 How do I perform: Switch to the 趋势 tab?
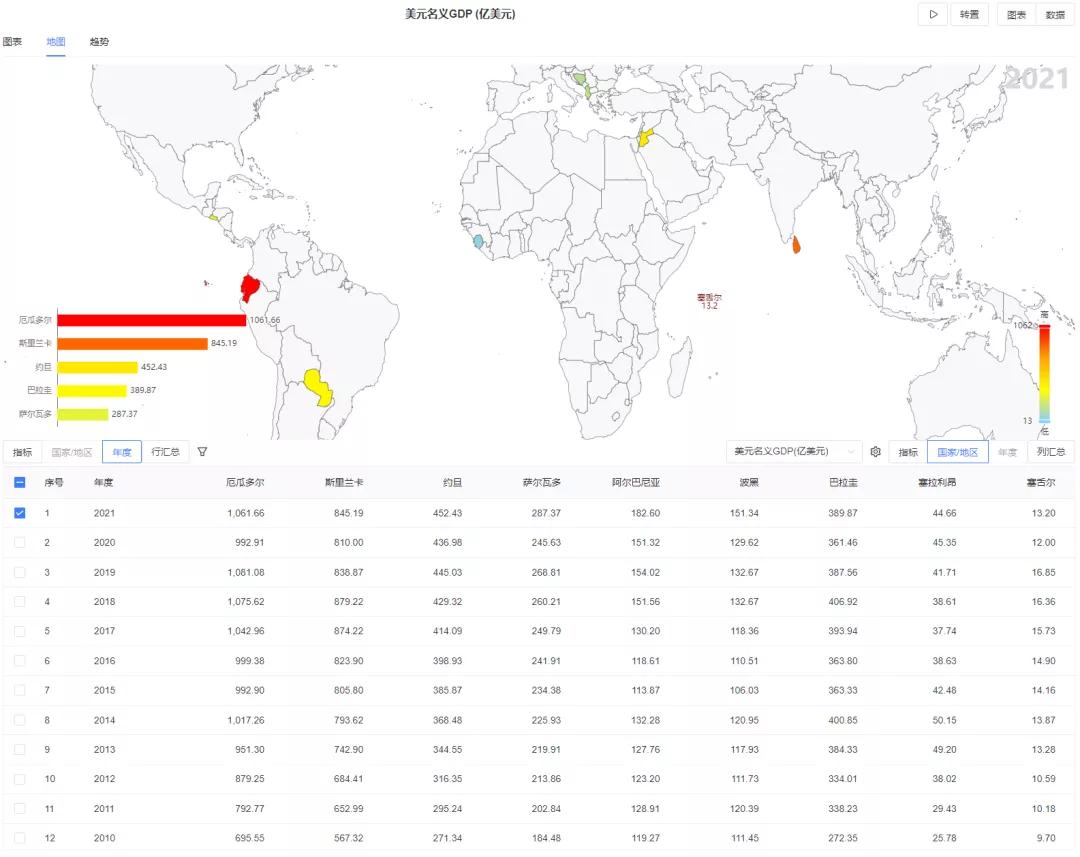pos(99,41)
